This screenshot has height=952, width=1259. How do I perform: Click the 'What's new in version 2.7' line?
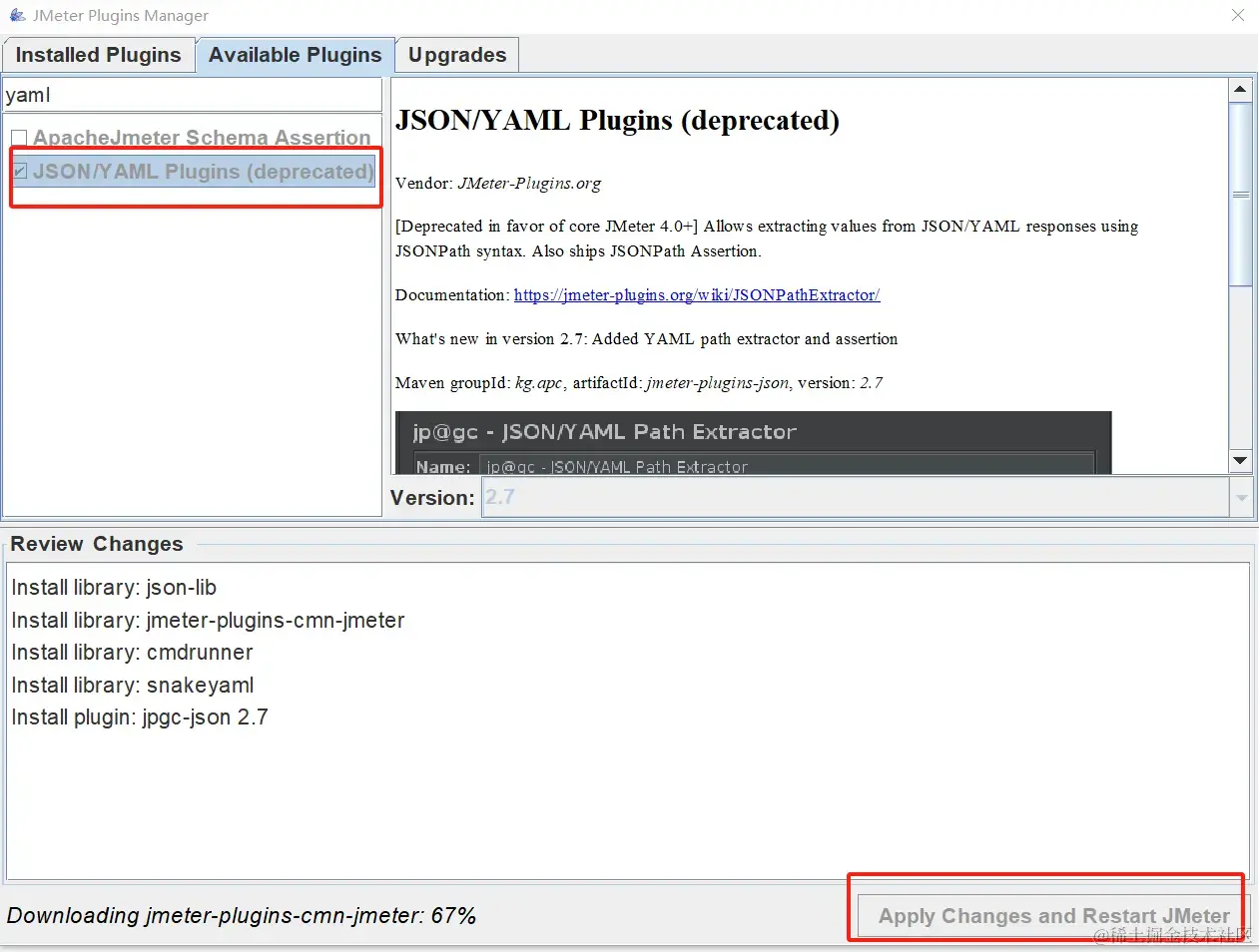point(646,339)
